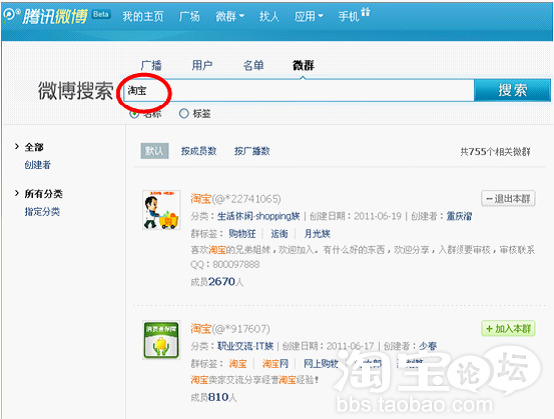
Task: Select 全部 in the left sidebar
Action: point(34,147)
